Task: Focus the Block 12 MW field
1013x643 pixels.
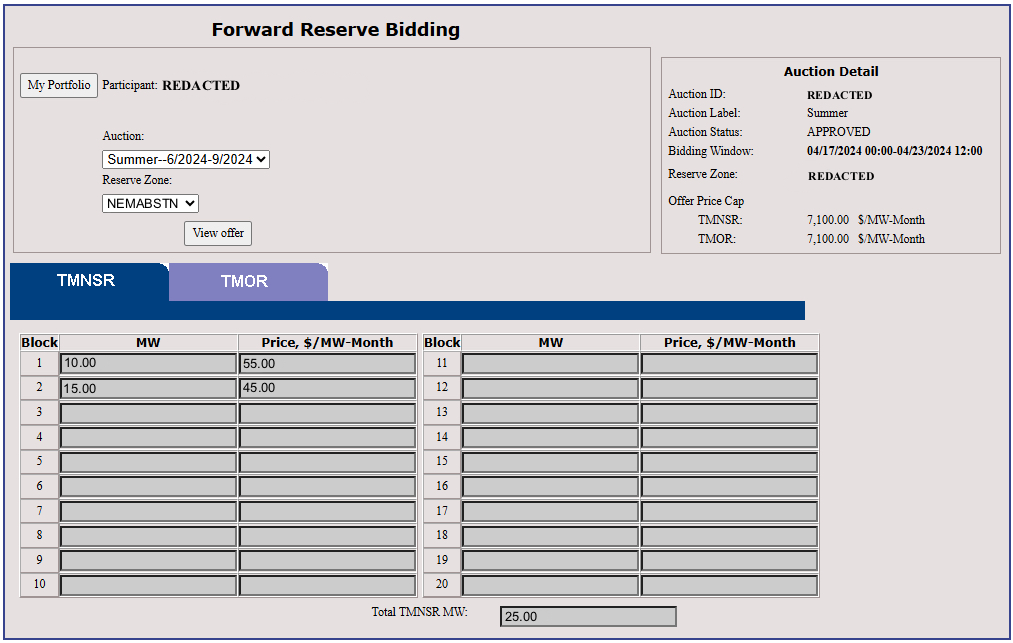Action: [x=550, y=388]
